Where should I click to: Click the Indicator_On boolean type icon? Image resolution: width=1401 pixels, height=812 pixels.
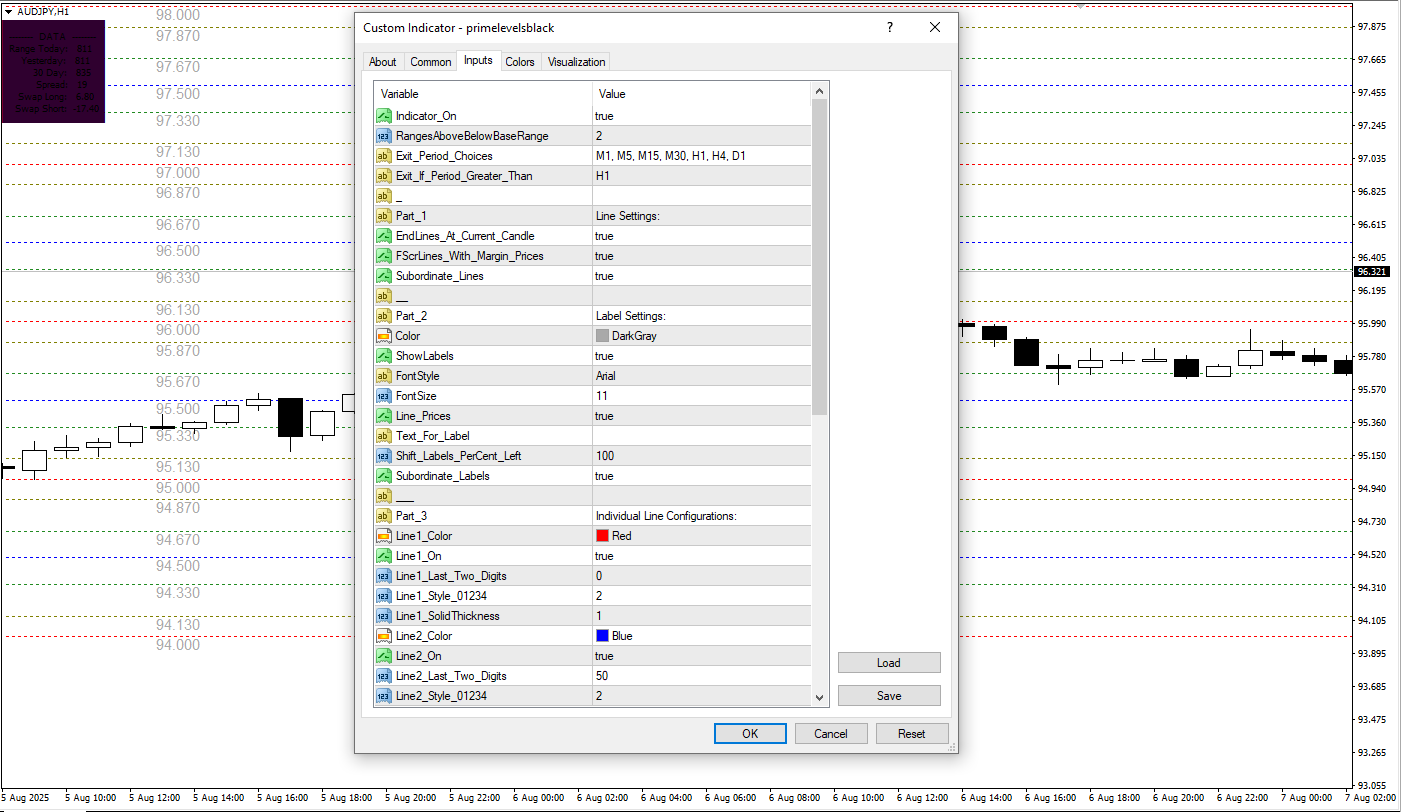click(x=384, y=116)
